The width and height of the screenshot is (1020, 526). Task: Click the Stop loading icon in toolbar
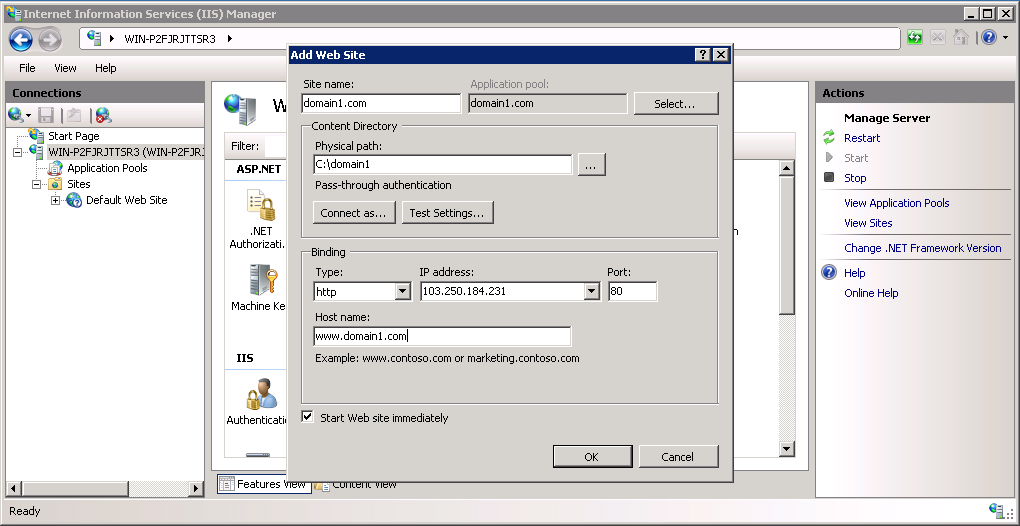(x=937, y=38)
